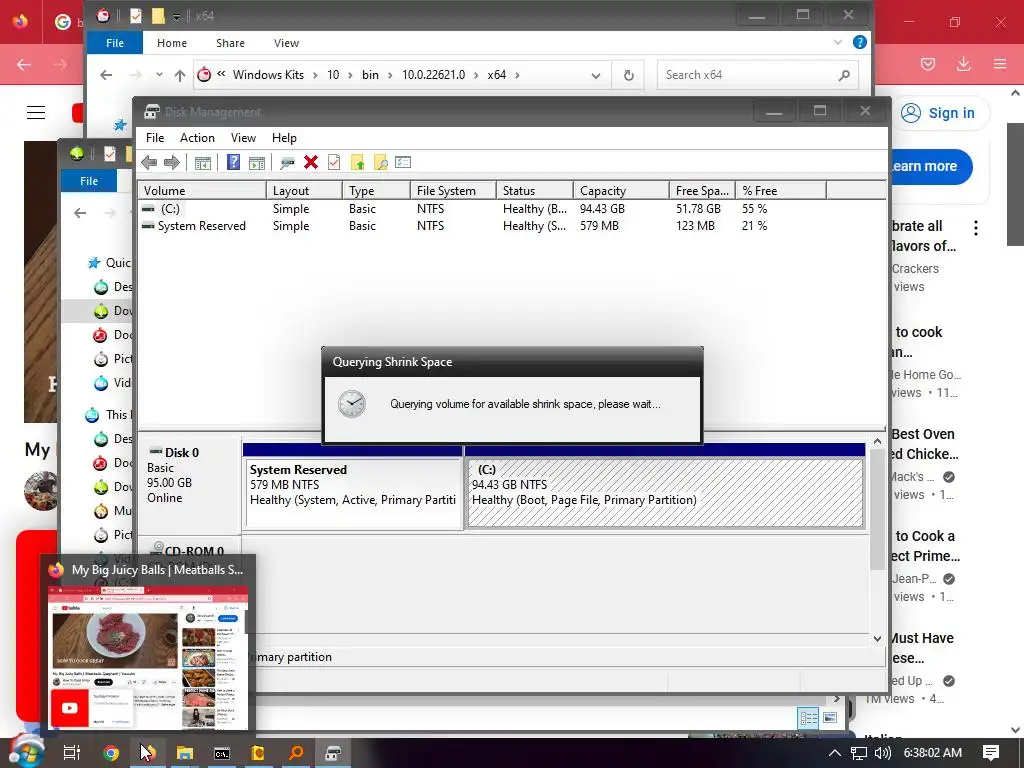Viewport: 1024px width, 768px height.
Task: Click the chevron after x64 in the address path
Action: (517, 75)
